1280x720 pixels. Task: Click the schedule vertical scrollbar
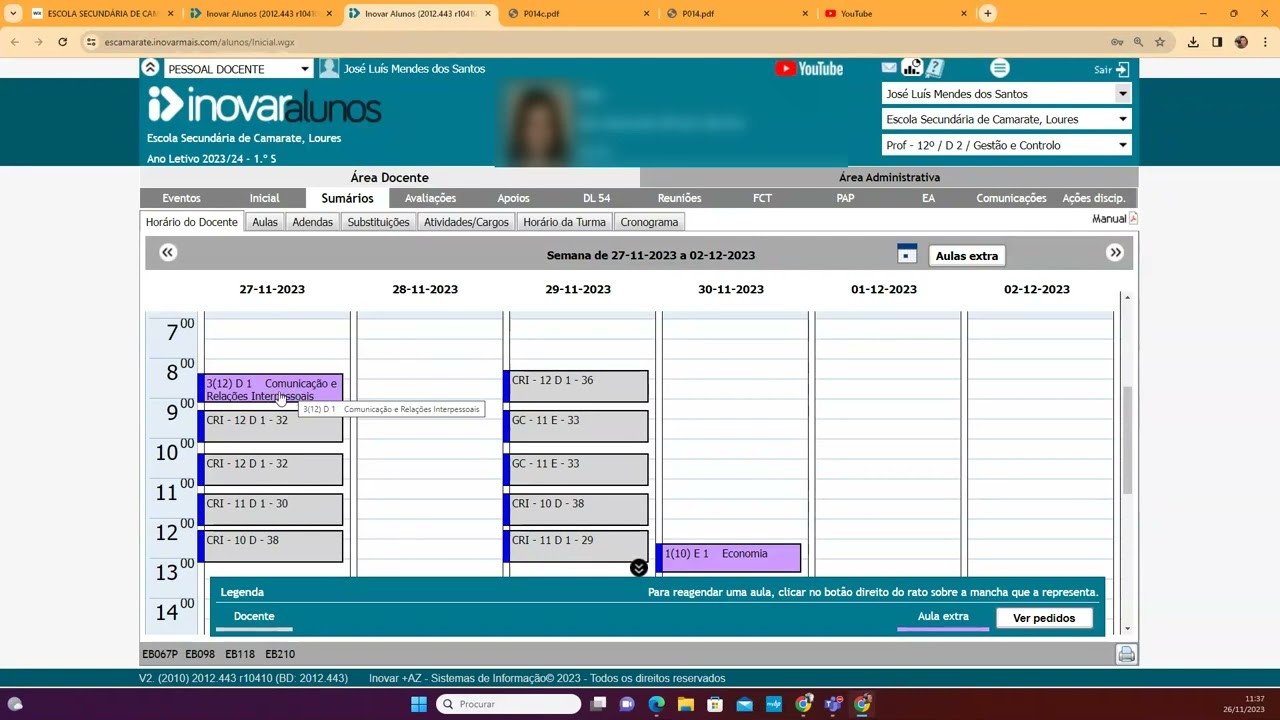[x=1127, y=440]
